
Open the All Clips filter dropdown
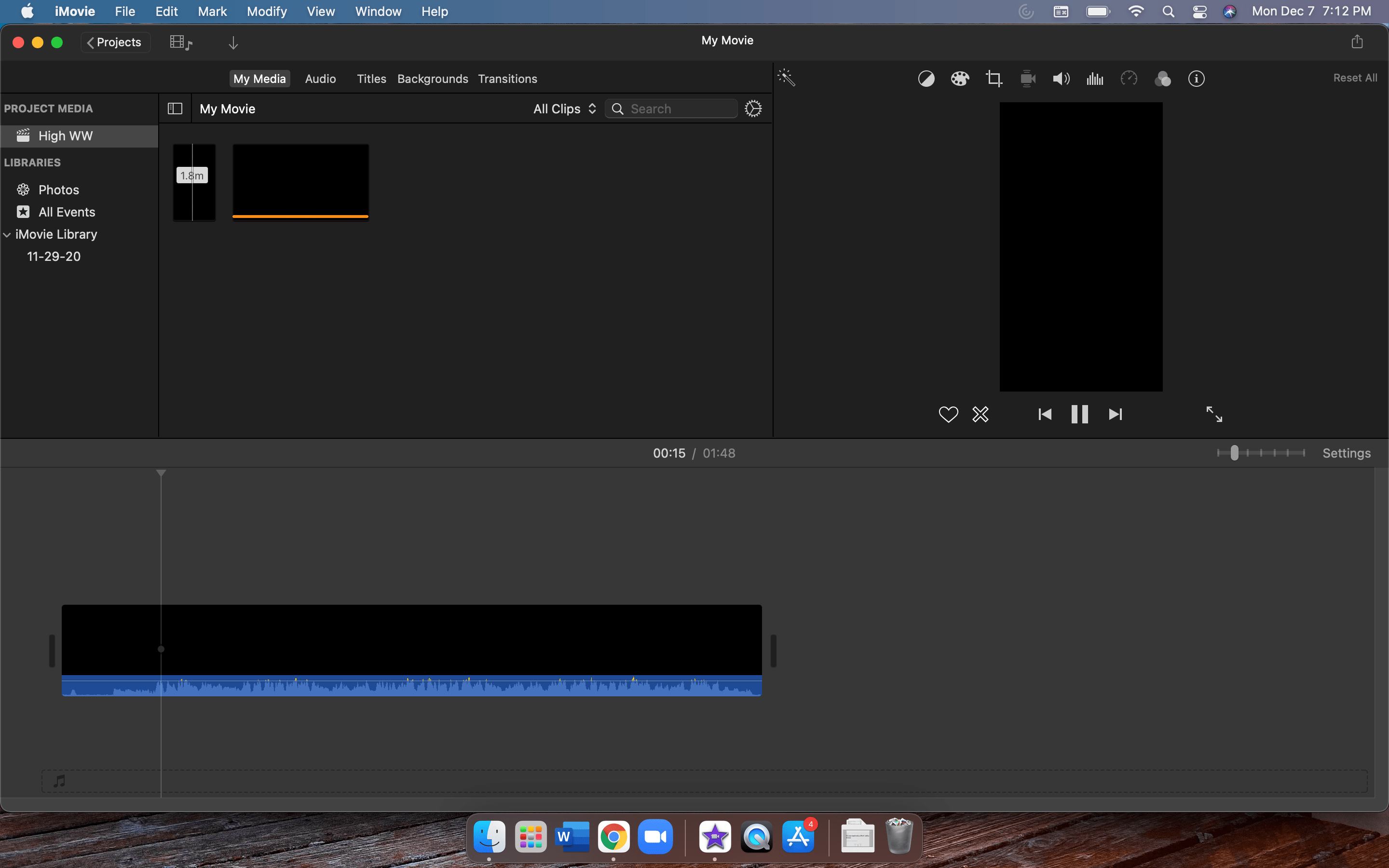(565, 108)
